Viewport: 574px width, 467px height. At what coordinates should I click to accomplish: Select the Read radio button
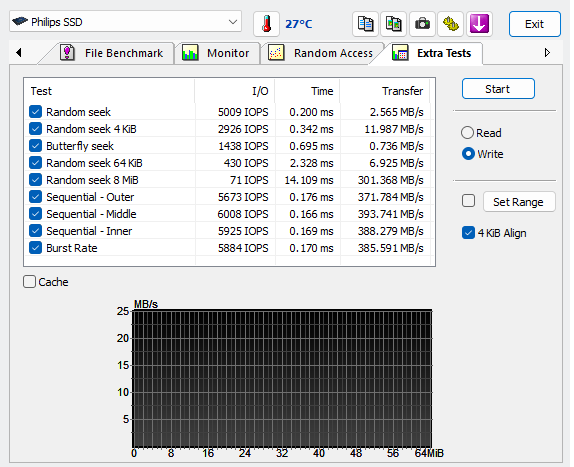467,132
